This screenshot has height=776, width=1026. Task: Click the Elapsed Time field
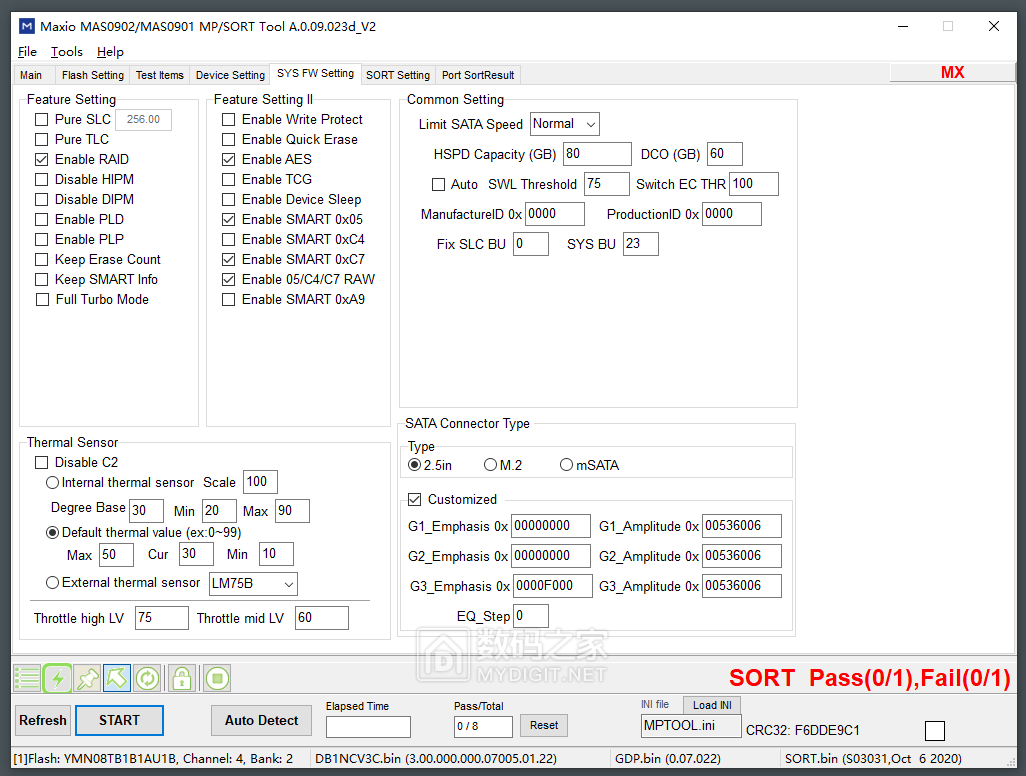pyautogui.click(x=368, y=727)
